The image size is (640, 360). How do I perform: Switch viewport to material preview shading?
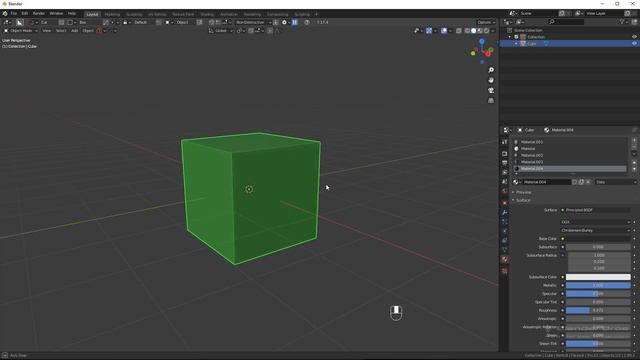(x=480, y=31)
